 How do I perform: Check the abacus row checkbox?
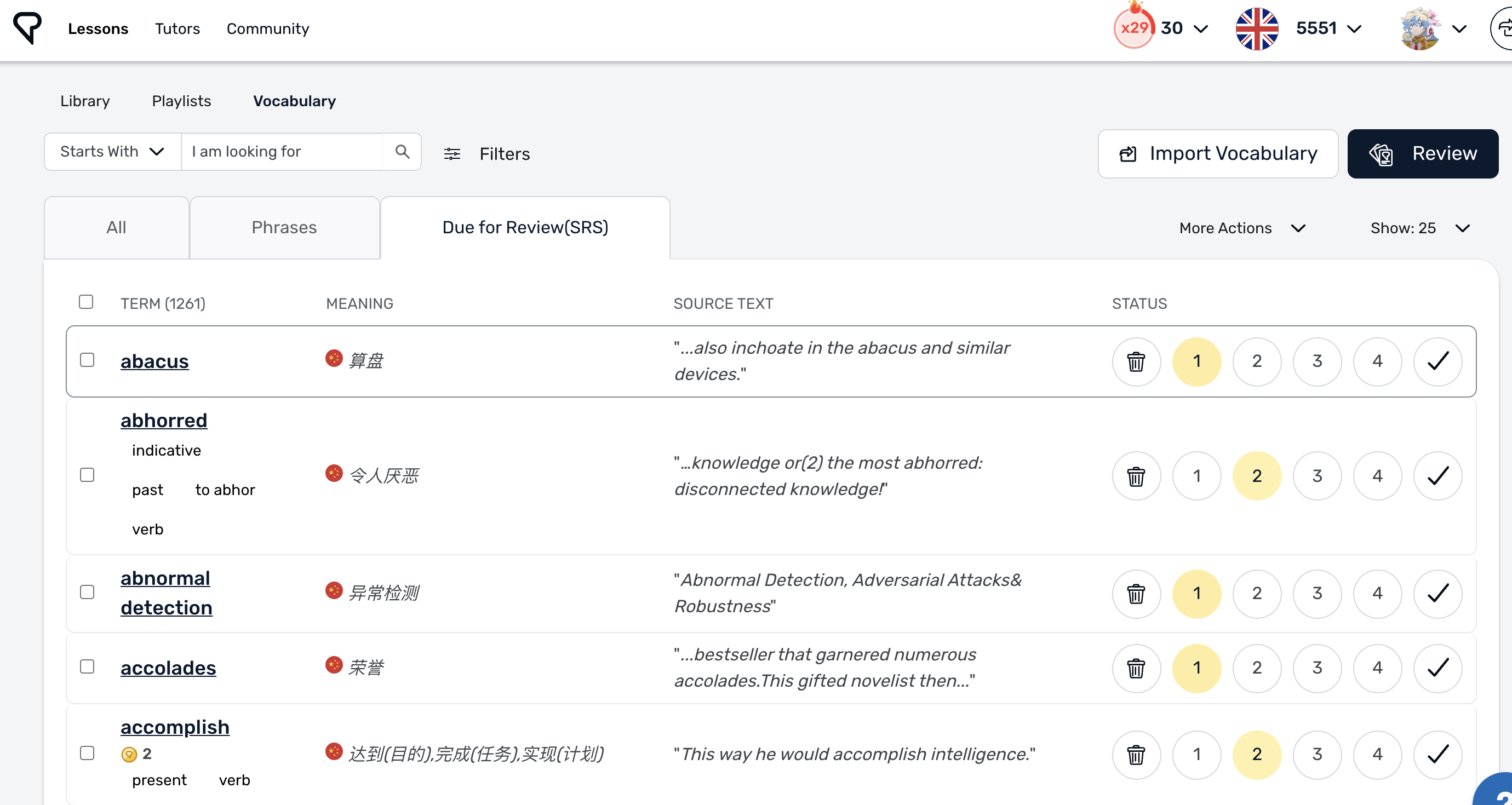coord(87,360)
